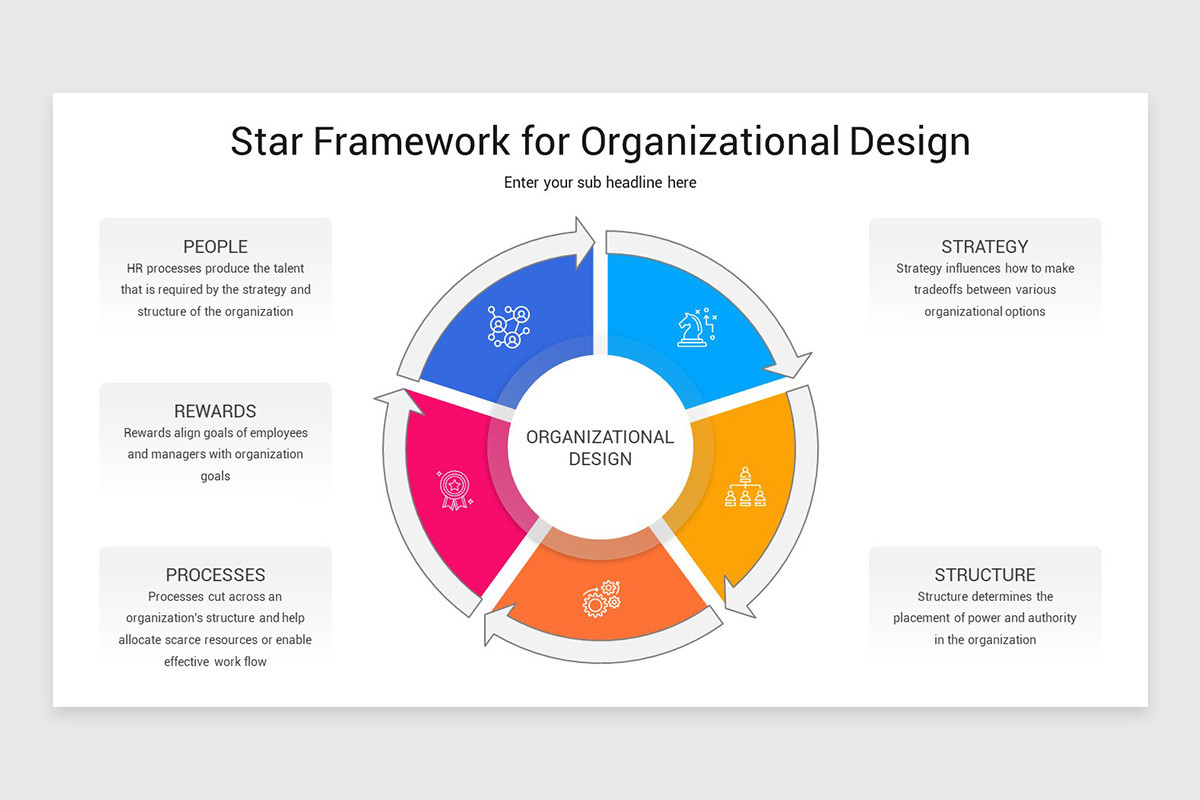Click the chess knight Strategy icon
This screenshot has height=800, width=1200.
[x=695, y=325]
